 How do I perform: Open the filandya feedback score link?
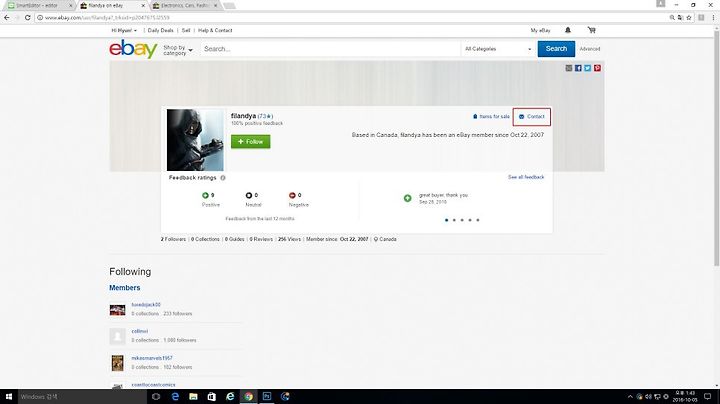point(265,116)
